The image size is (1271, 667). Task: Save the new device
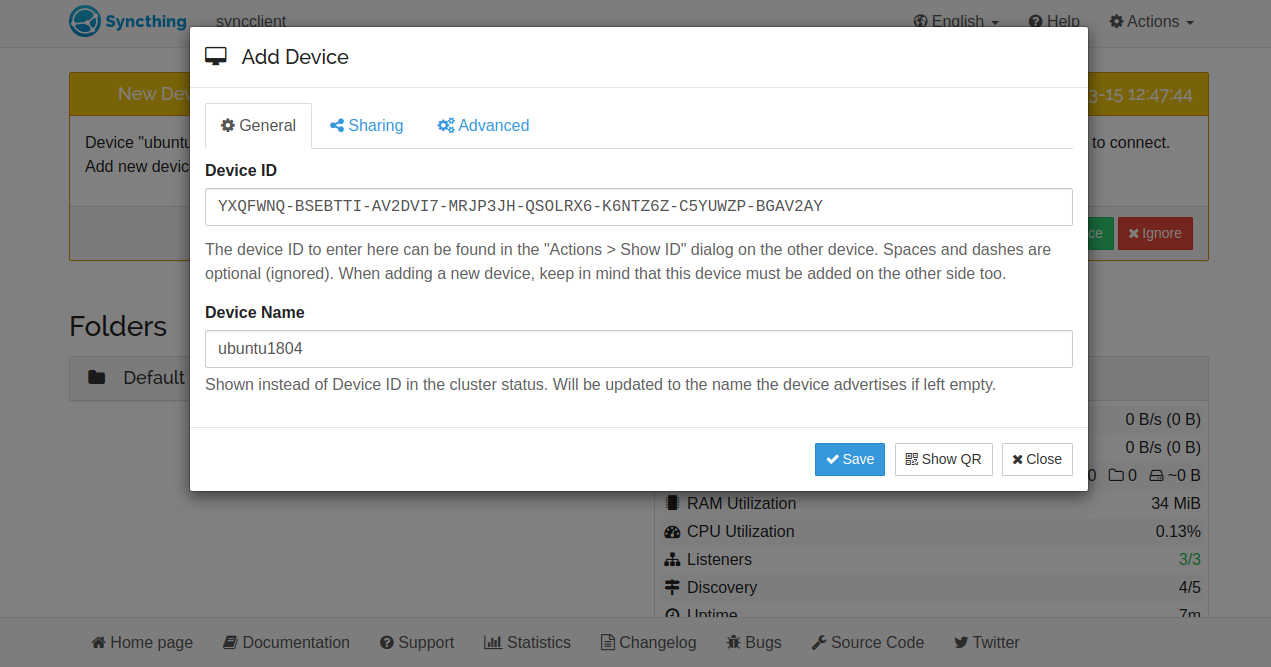[x=849, y=459]
